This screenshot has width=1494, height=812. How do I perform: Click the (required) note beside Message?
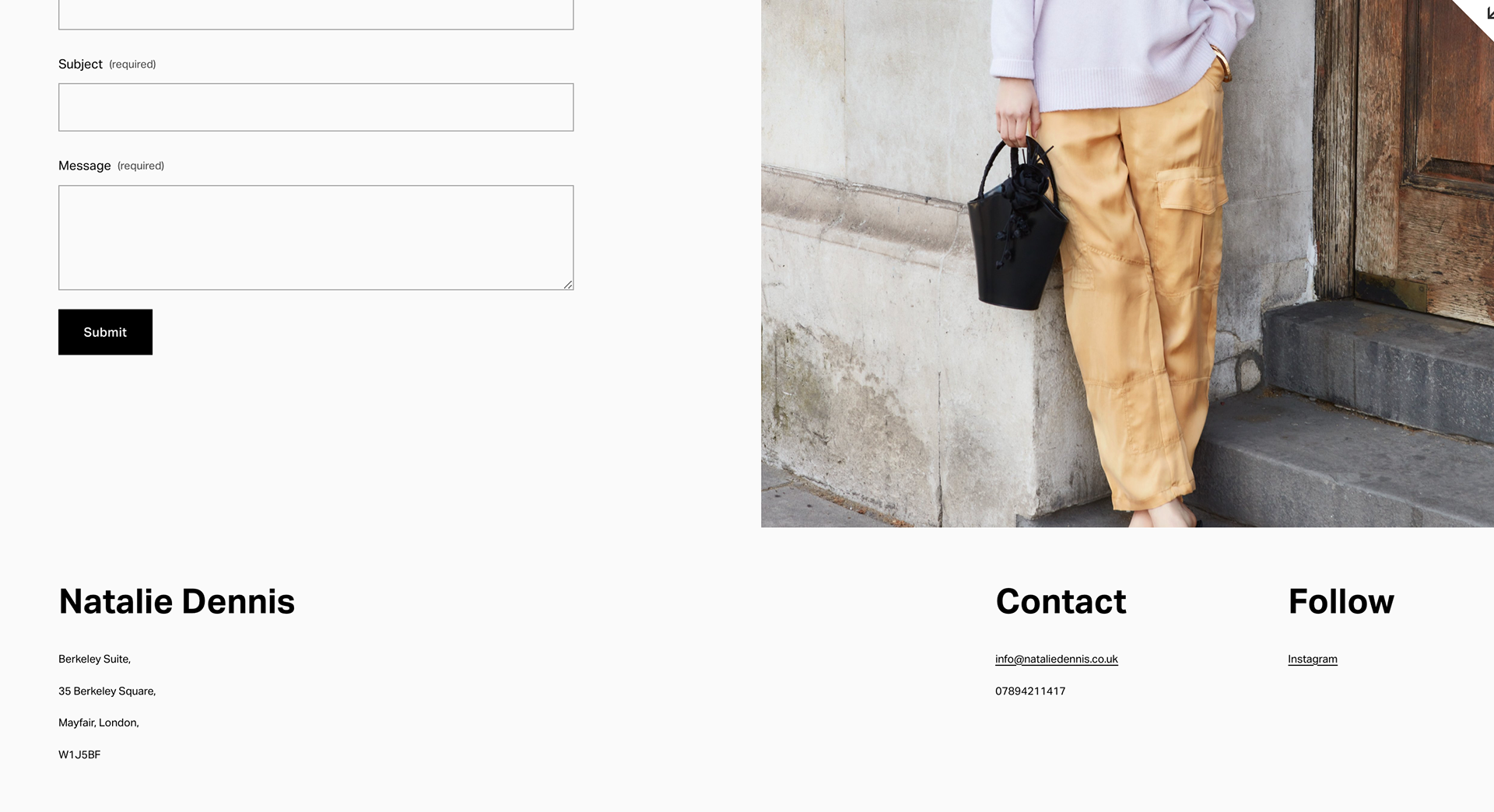coord(141,166)
